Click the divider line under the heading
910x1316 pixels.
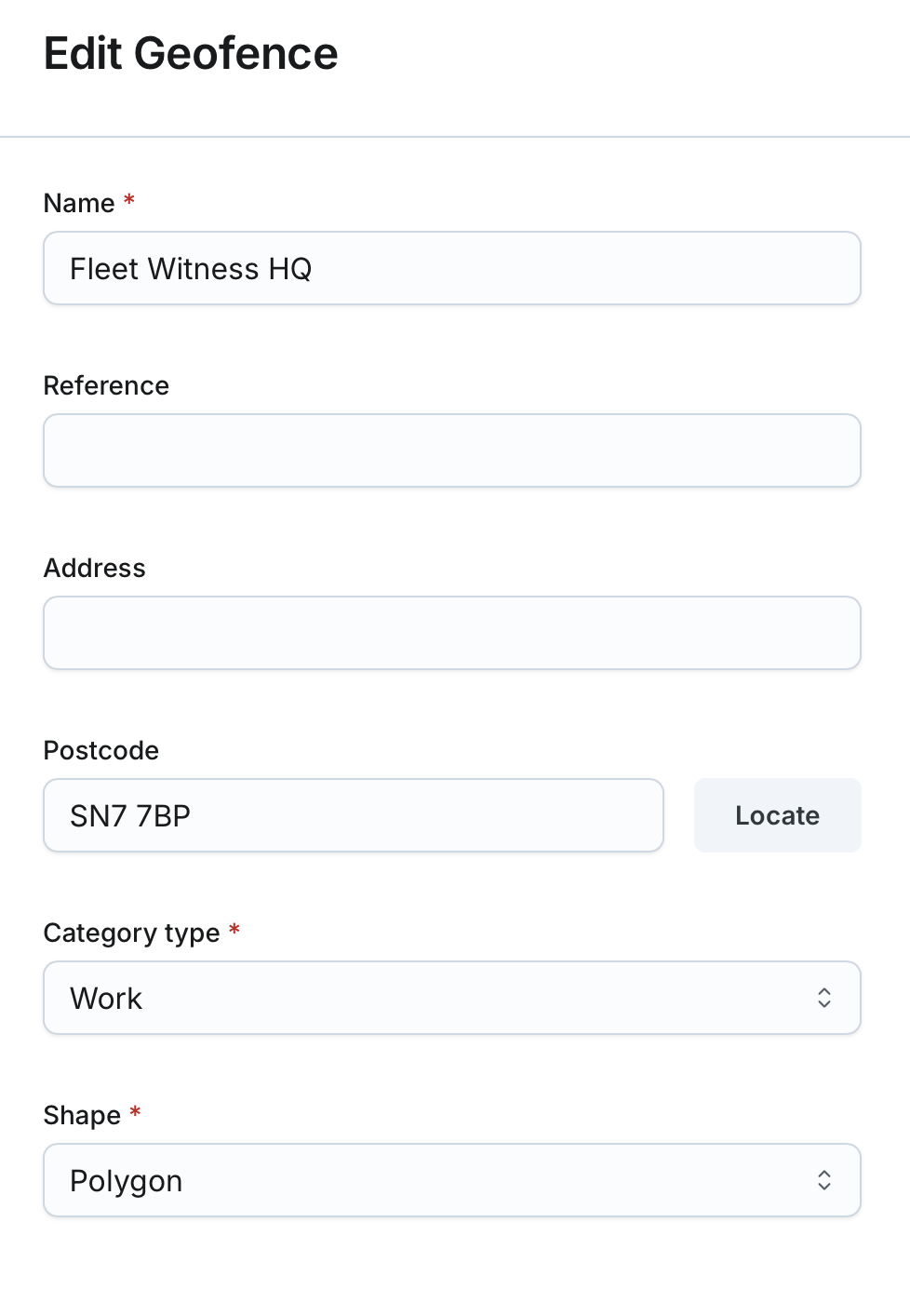[455, 137]
